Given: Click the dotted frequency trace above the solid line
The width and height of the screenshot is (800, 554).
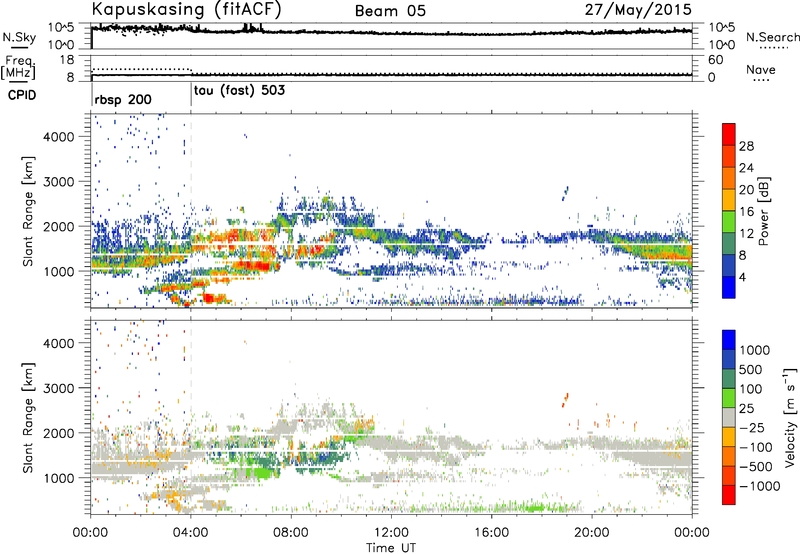Looking at the screenshot, I should [141, 69].
